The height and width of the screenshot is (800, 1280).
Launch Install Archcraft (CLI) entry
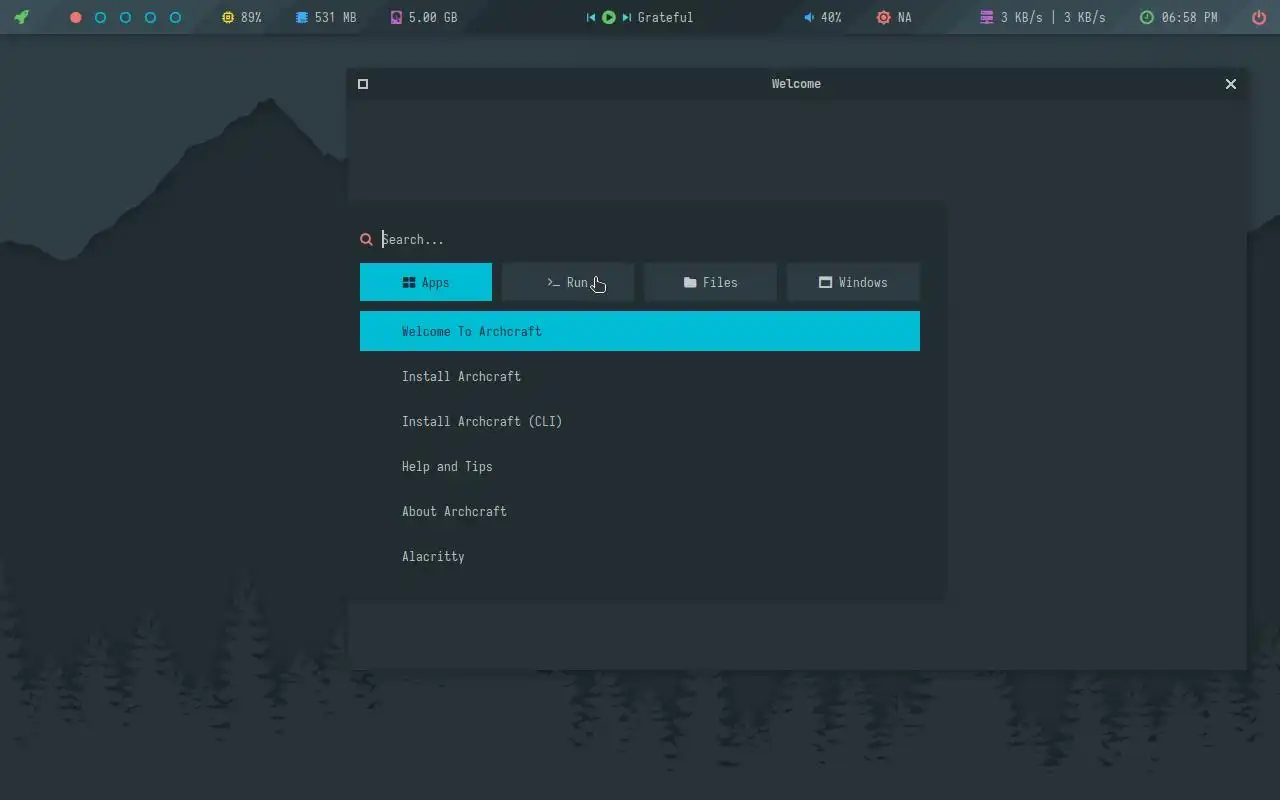pos(640,421)
